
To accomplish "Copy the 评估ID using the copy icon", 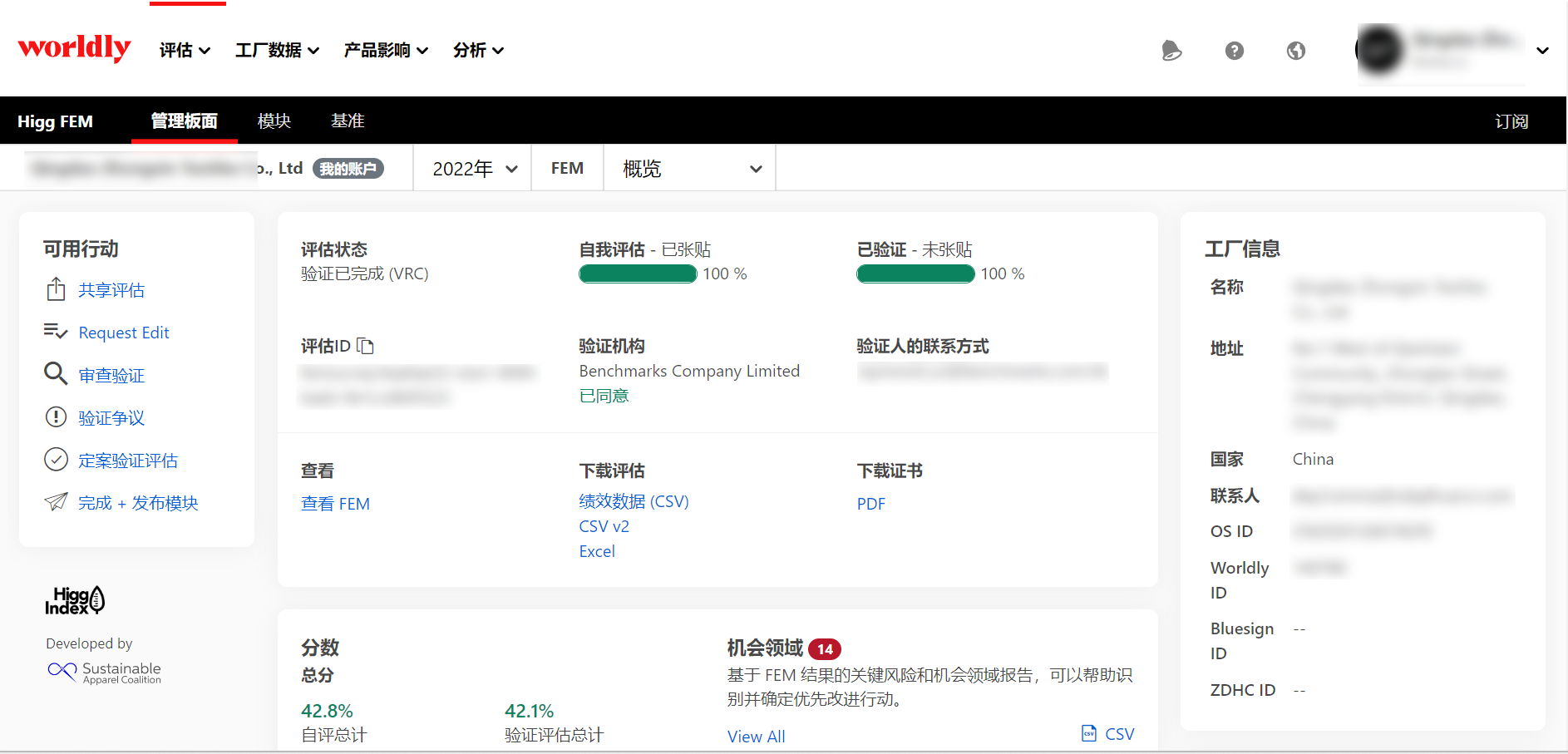I will [x=366, y=346].
